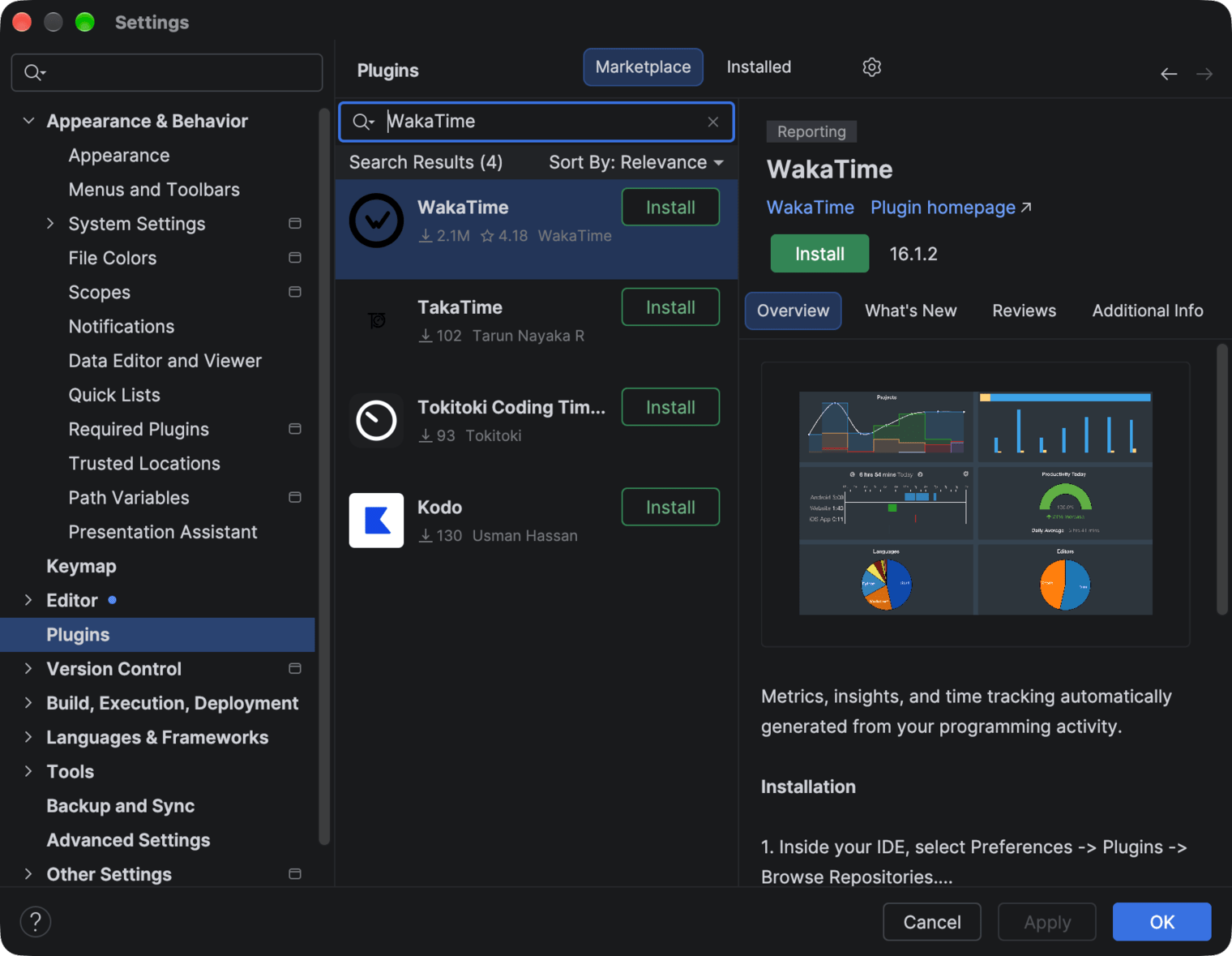Open the help question mark button
This screenshot has width=1232, height=956.
point(36,922)
